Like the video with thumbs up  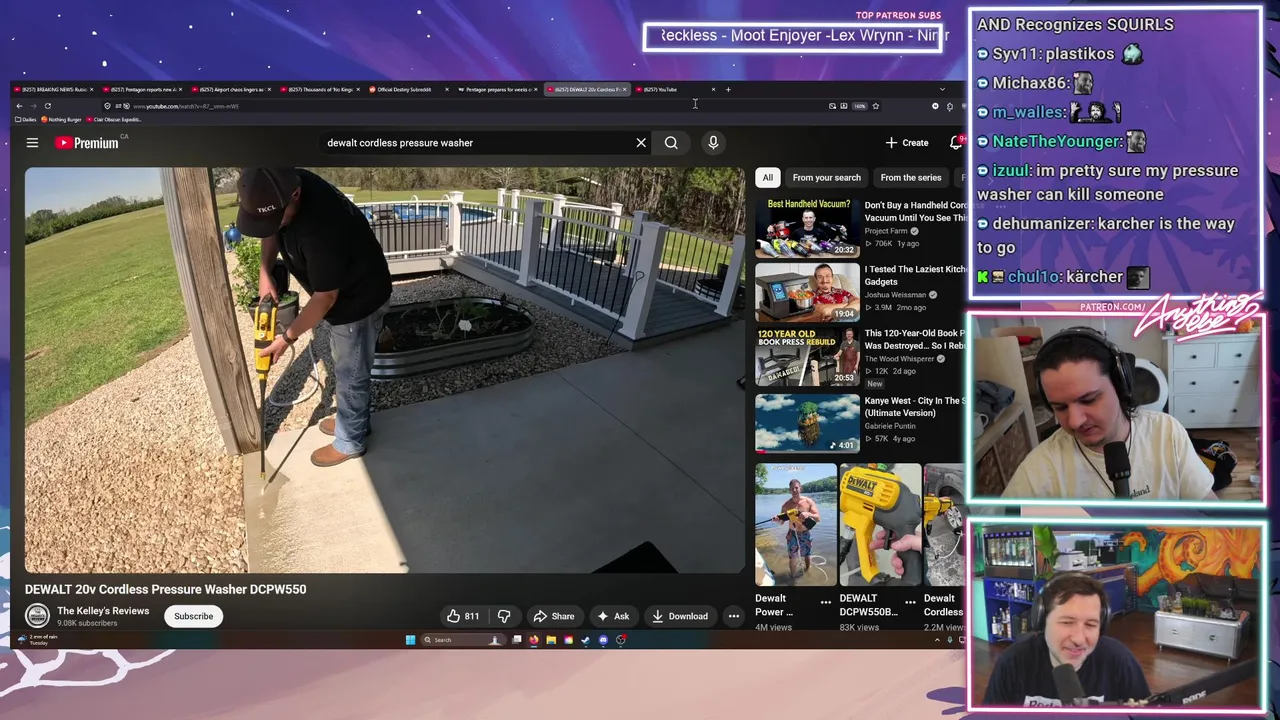(463, 616)
